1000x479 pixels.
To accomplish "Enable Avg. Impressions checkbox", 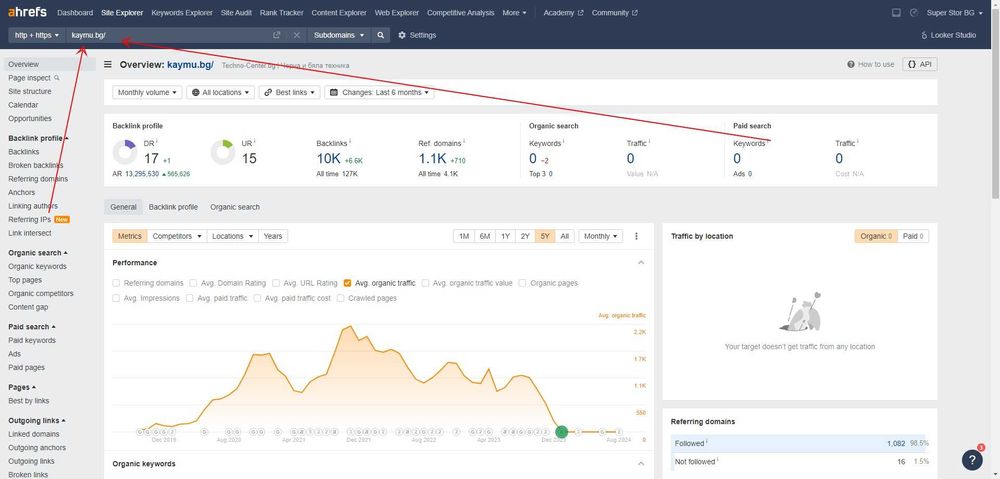I will pos(116,298).
